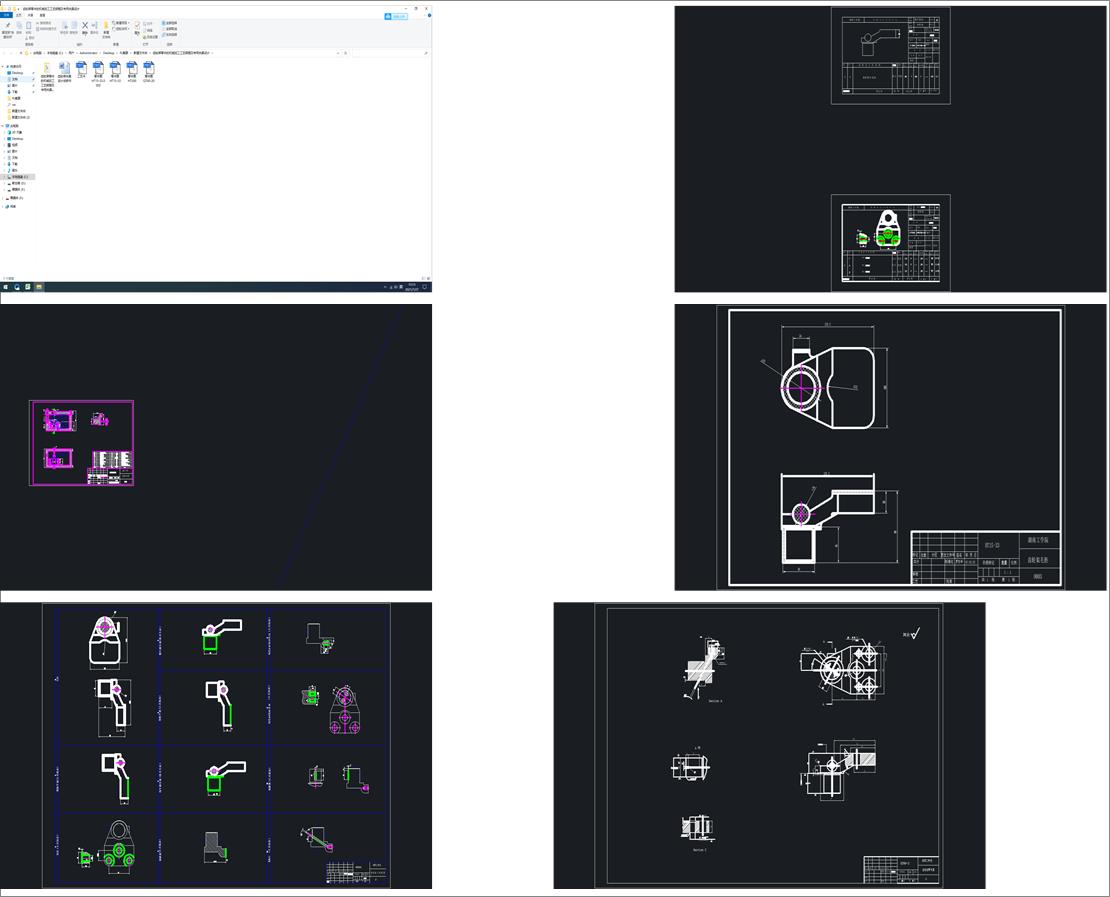Open the New item dropdown in ribbon
1110x897 pixels.
120,23
